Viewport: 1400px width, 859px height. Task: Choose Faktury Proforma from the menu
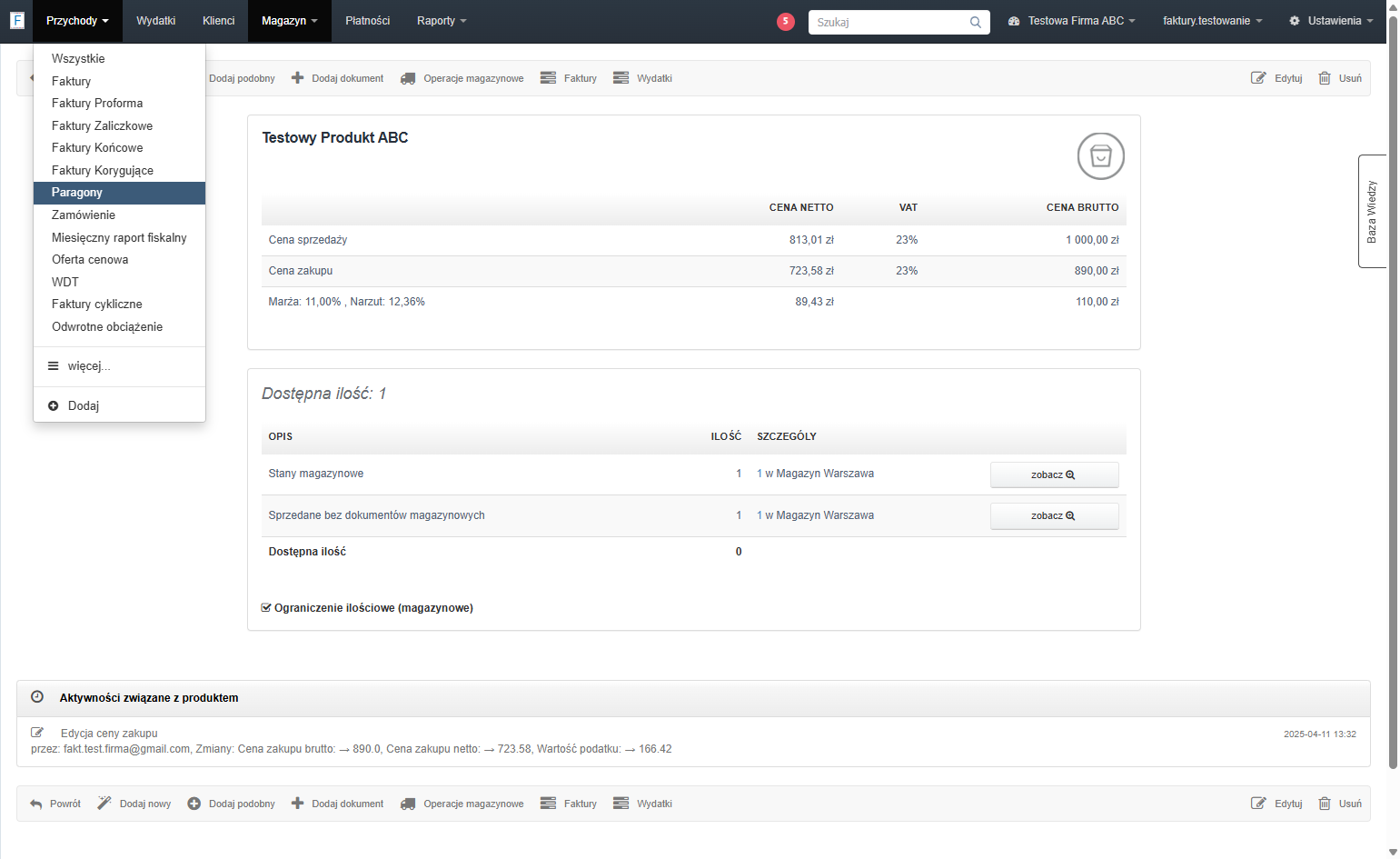(119, 104)
